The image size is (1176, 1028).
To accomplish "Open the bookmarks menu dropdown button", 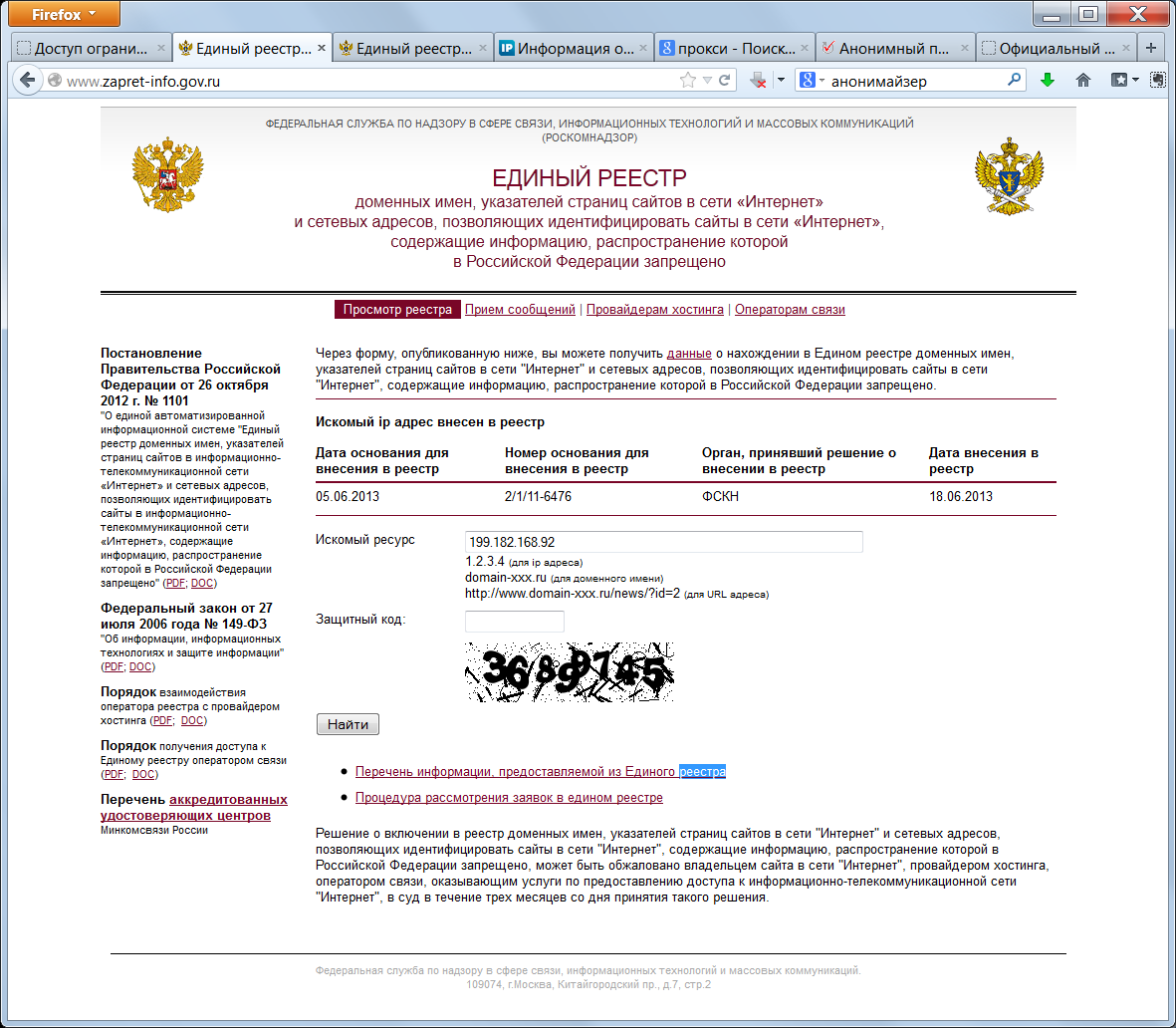I will click(1124, 81).
